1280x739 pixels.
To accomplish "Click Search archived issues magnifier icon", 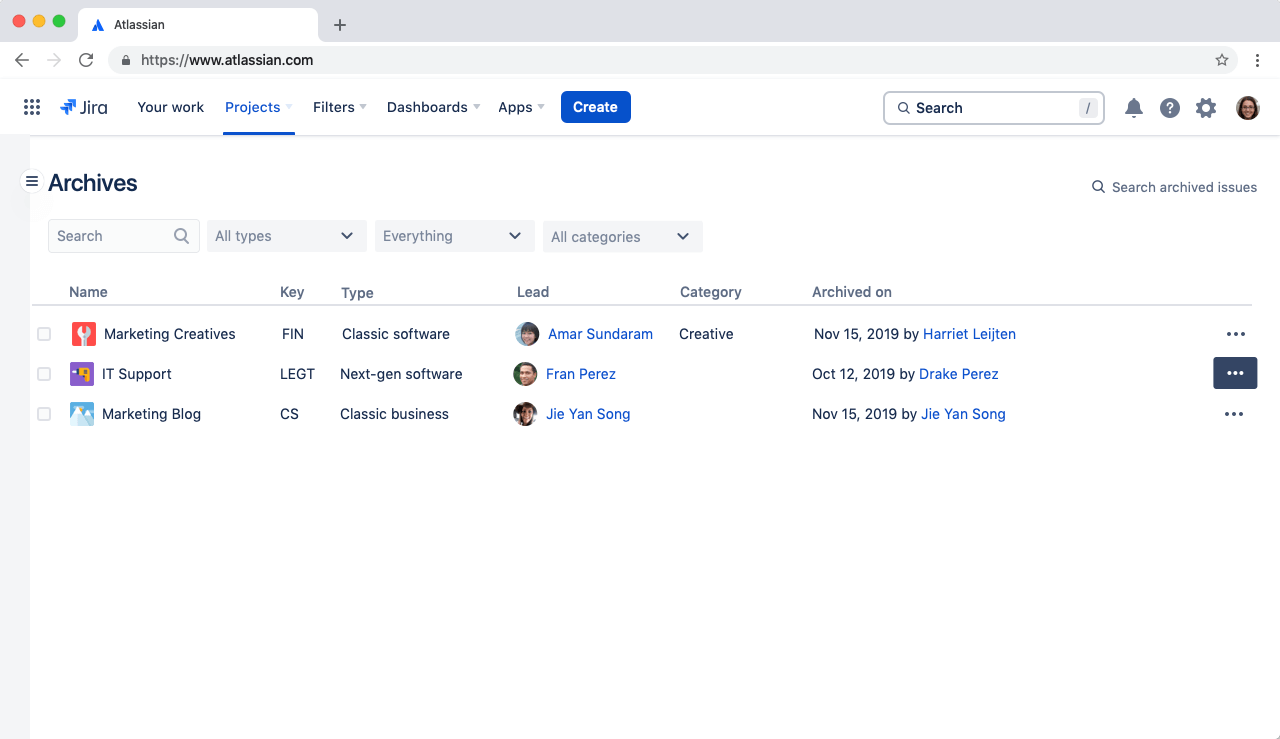I will 1098,187.
